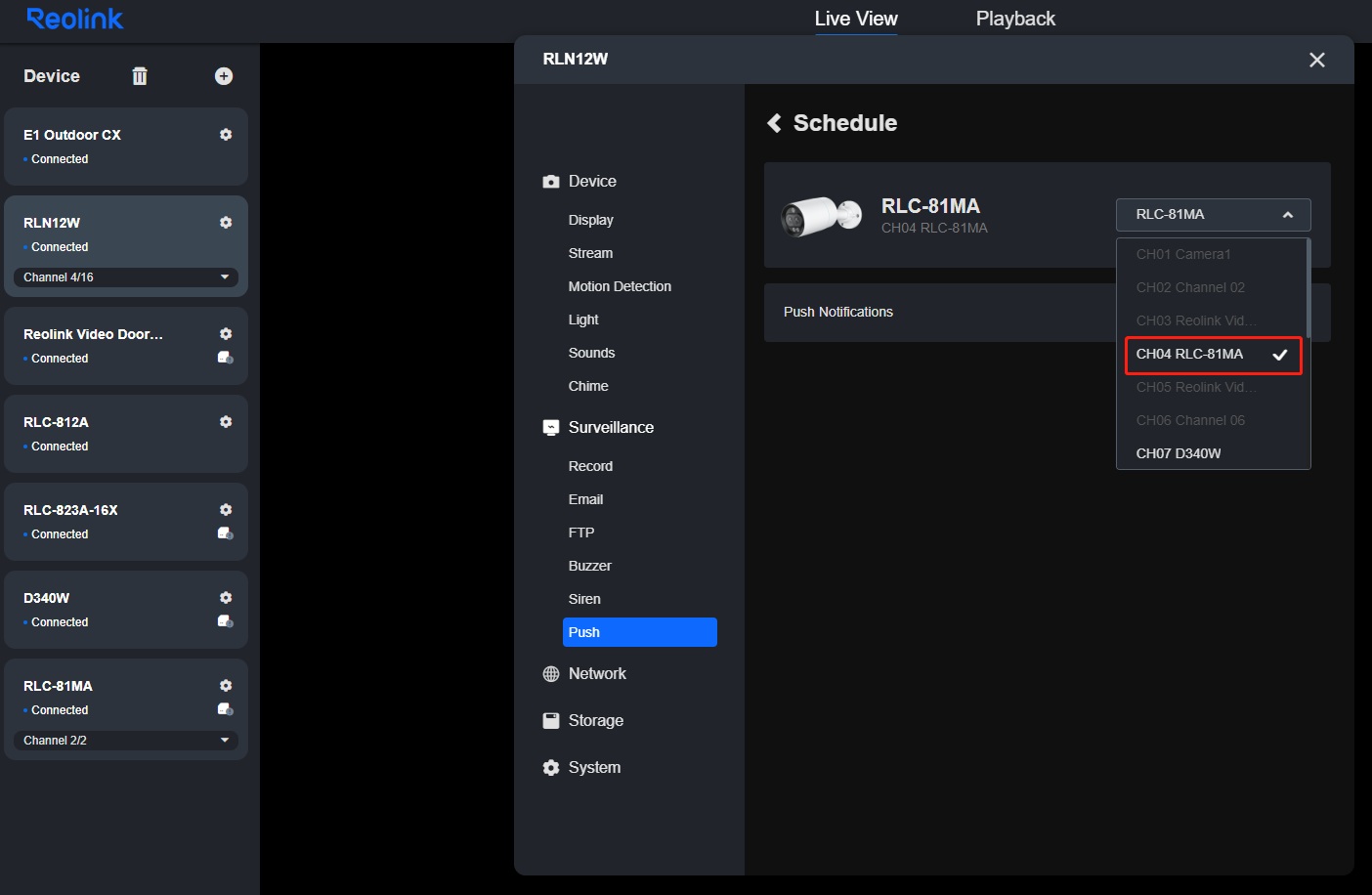Open System section
The image size is (1372, 895).
(x=581, y=768)
